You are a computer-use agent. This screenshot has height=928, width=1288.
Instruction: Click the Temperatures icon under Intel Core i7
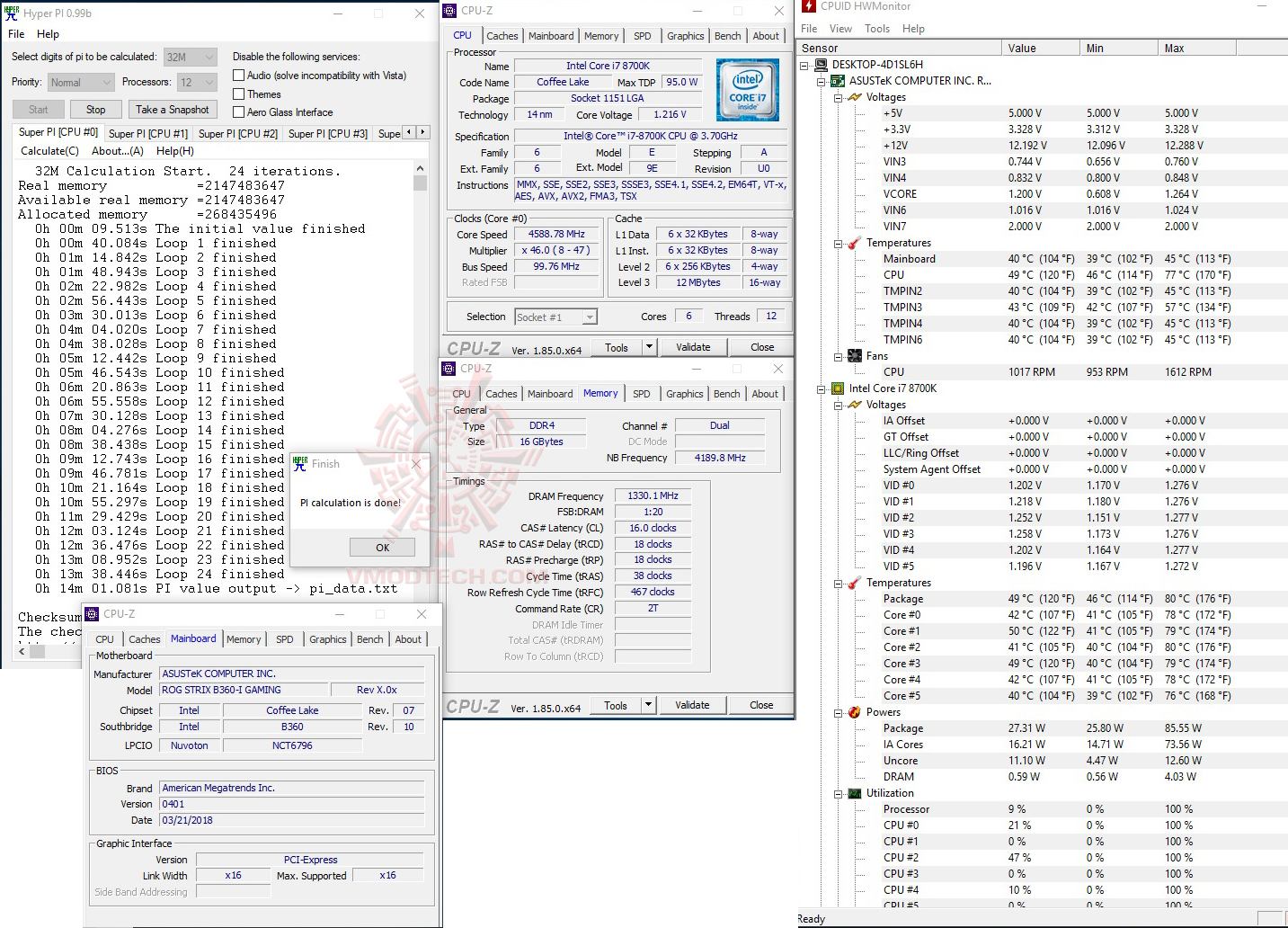[855, 583]
